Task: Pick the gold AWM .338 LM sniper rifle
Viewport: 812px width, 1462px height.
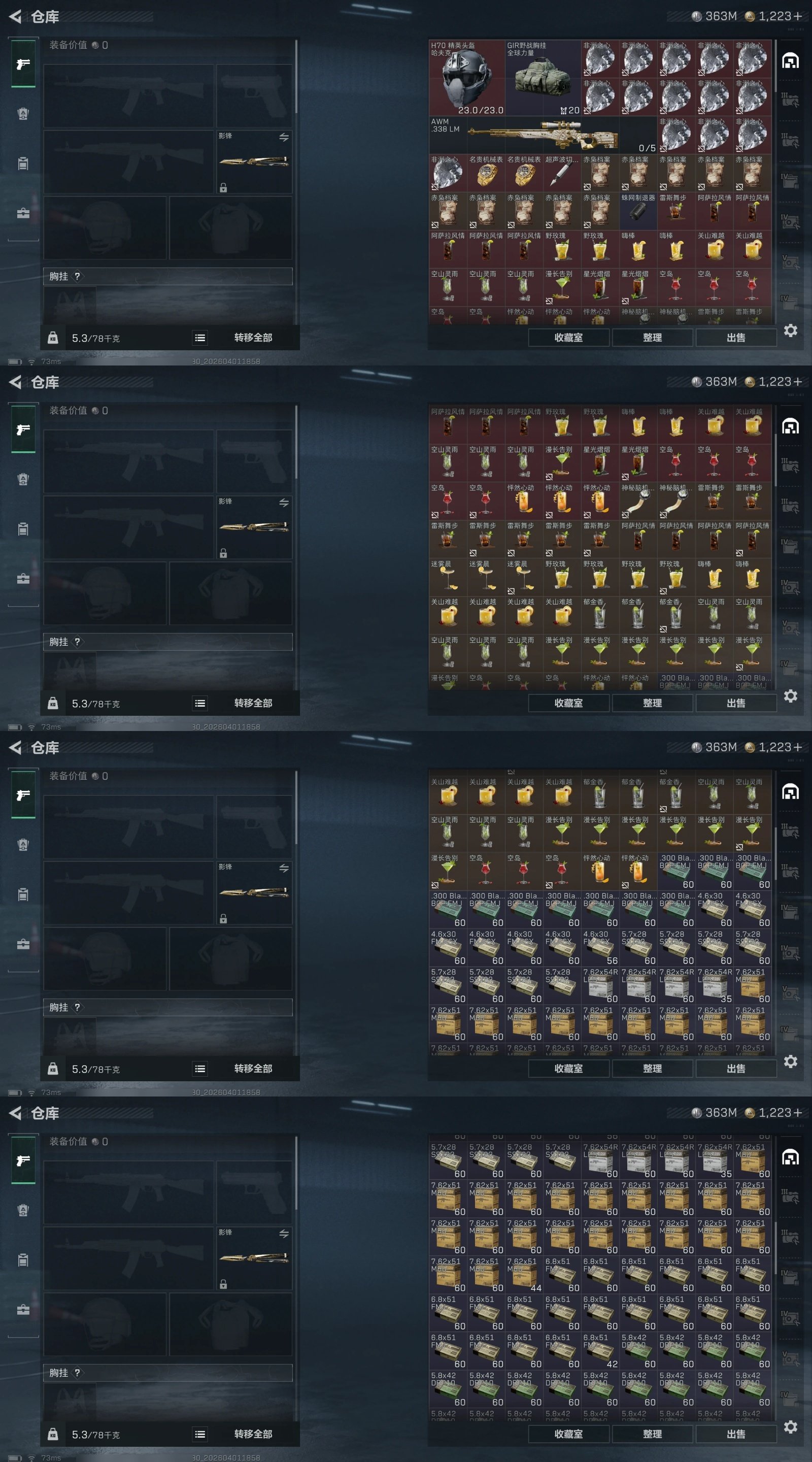Action: tap(543, 135)
